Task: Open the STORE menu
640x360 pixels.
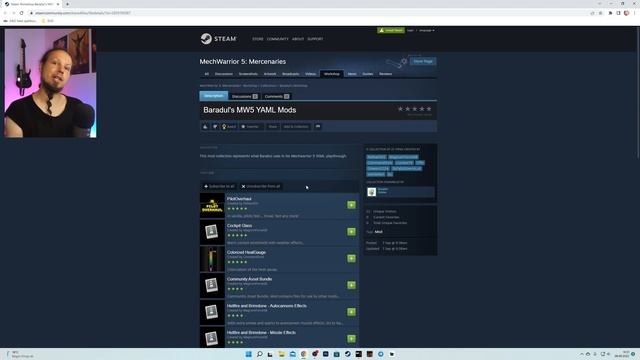Action: [x=258, y=39]
